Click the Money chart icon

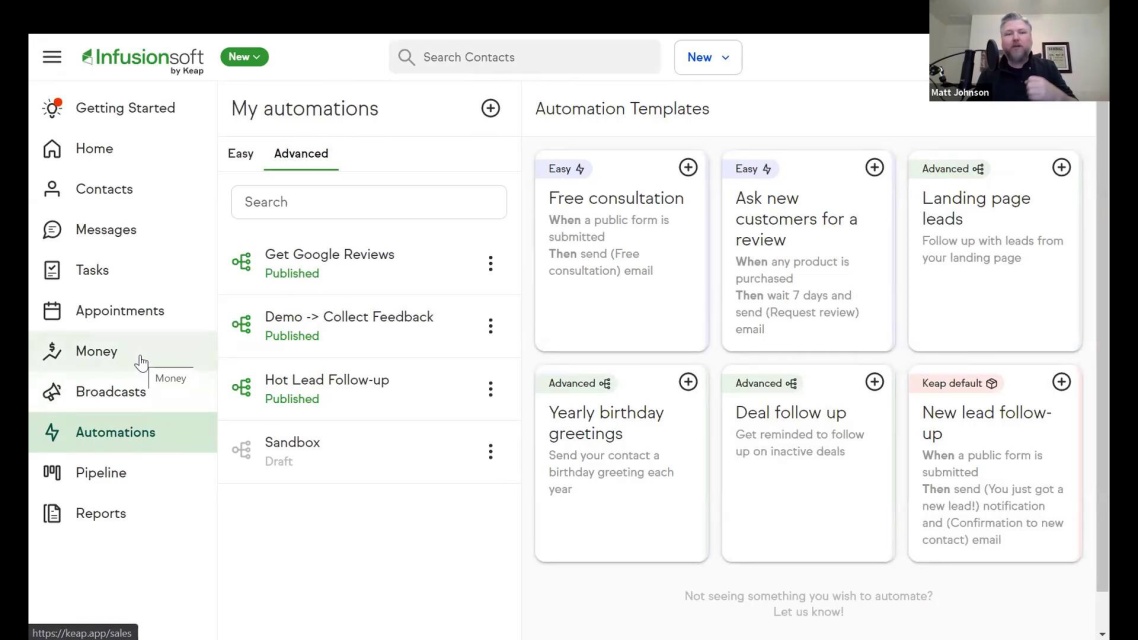(x=52, y=351)
